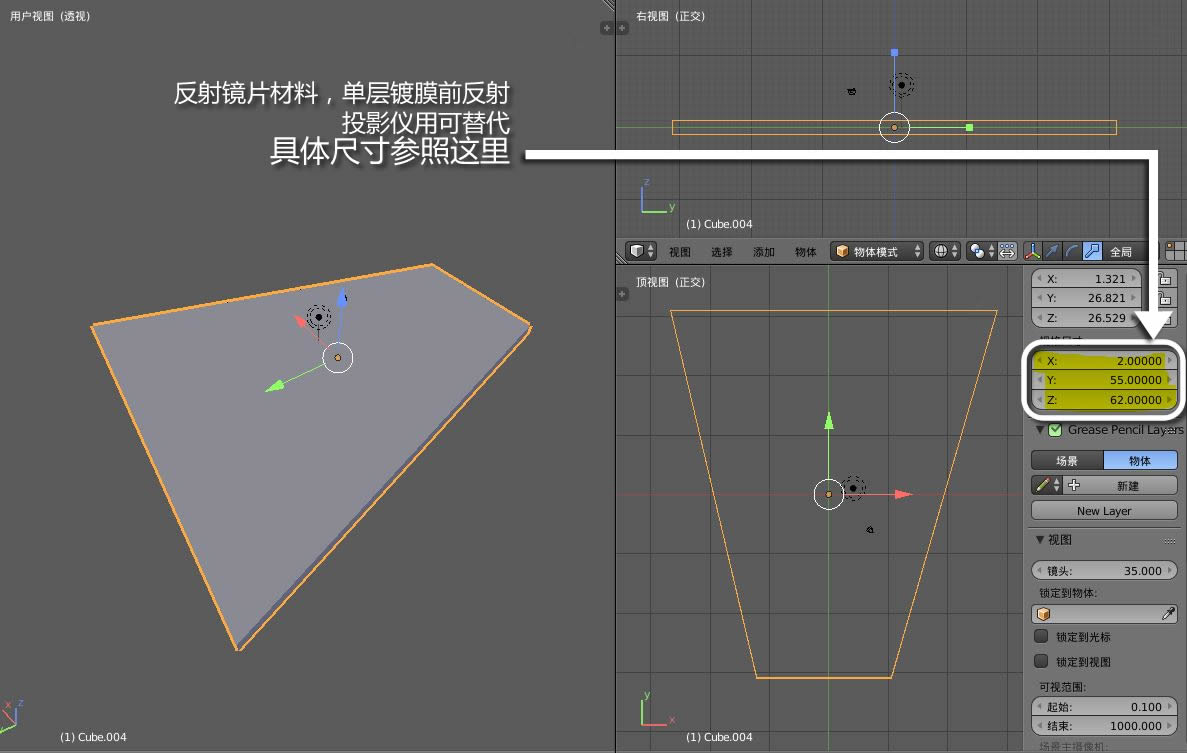Image resolution: width=1187 pixels, height=753 pixels.
Task: Toggle the 3D manipulator axes icon
Action: click(x=1033, y=251)
